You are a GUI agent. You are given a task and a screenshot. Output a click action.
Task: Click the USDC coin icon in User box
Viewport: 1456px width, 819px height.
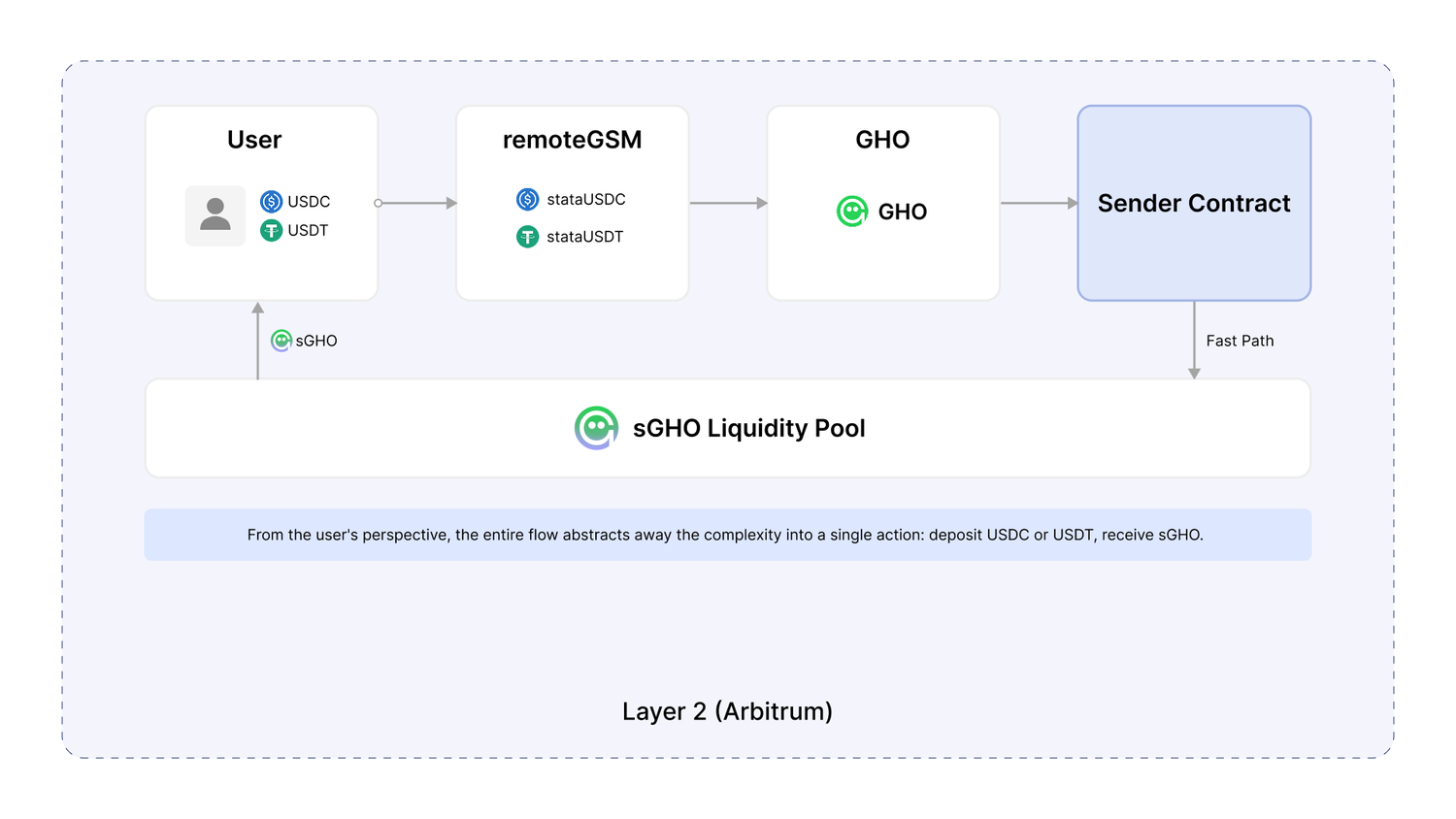pos(271,202)
